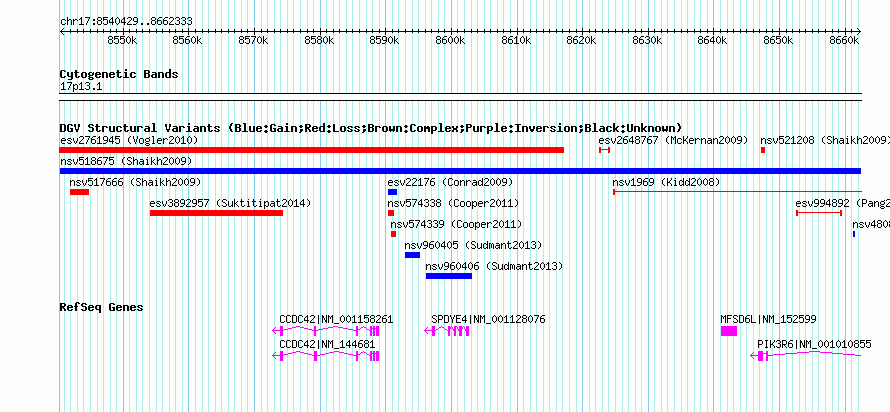Open nsv517666 (Shaikh2009) label
The image size is (890, 412).
coord(136,182)
